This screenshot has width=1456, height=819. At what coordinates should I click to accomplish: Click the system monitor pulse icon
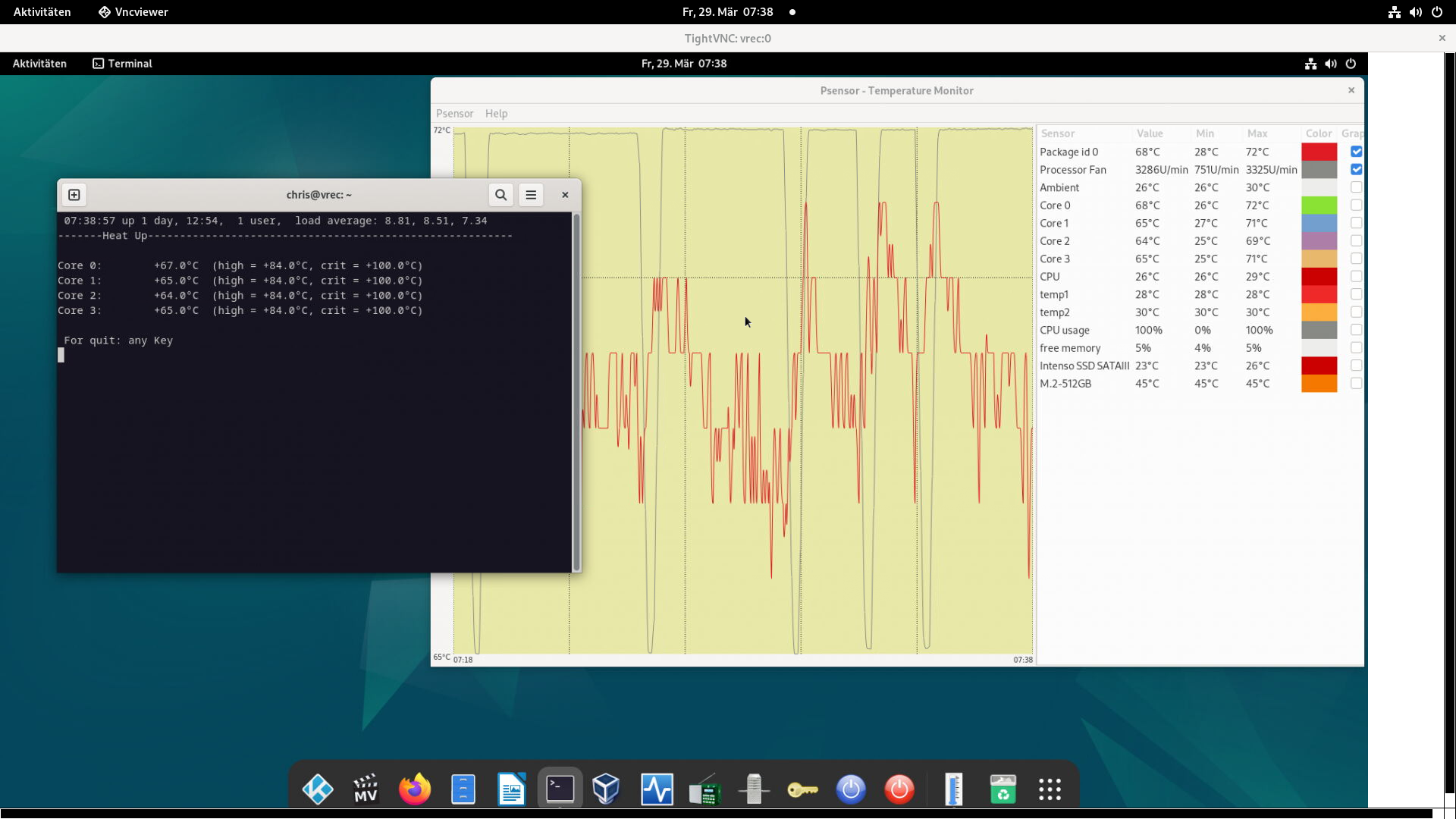[x=657, y=789]
